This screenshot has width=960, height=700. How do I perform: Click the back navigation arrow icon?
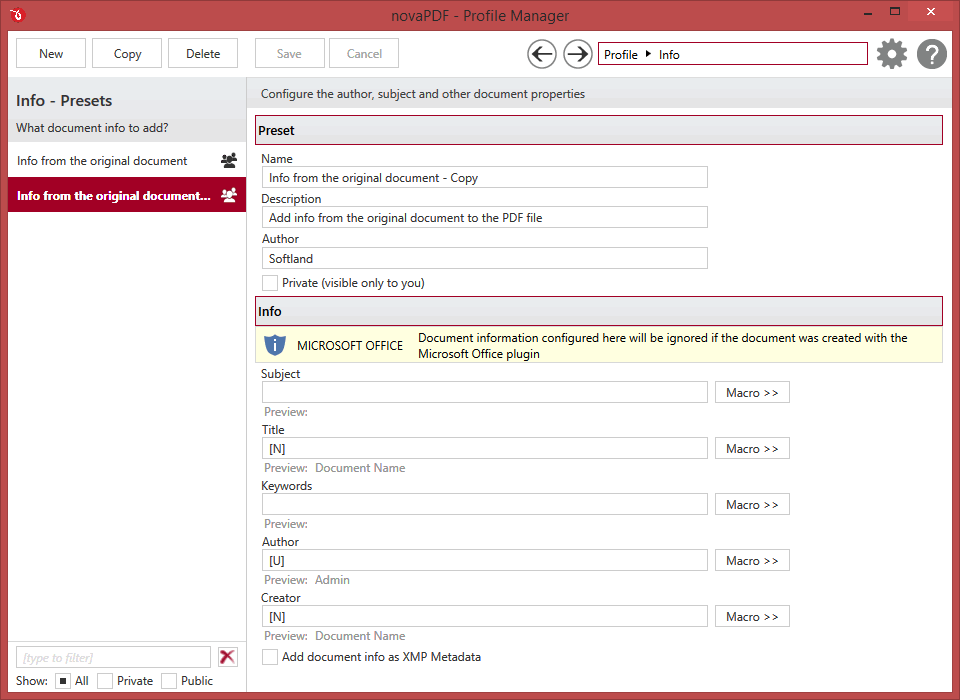542,55
